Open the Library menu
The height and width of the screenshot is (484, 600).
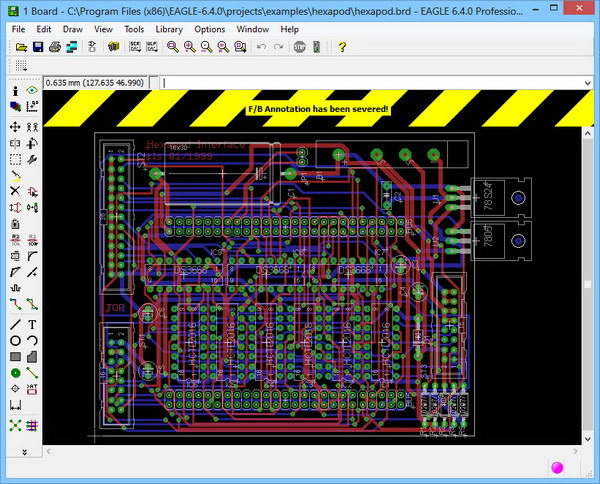coord(169,29)
